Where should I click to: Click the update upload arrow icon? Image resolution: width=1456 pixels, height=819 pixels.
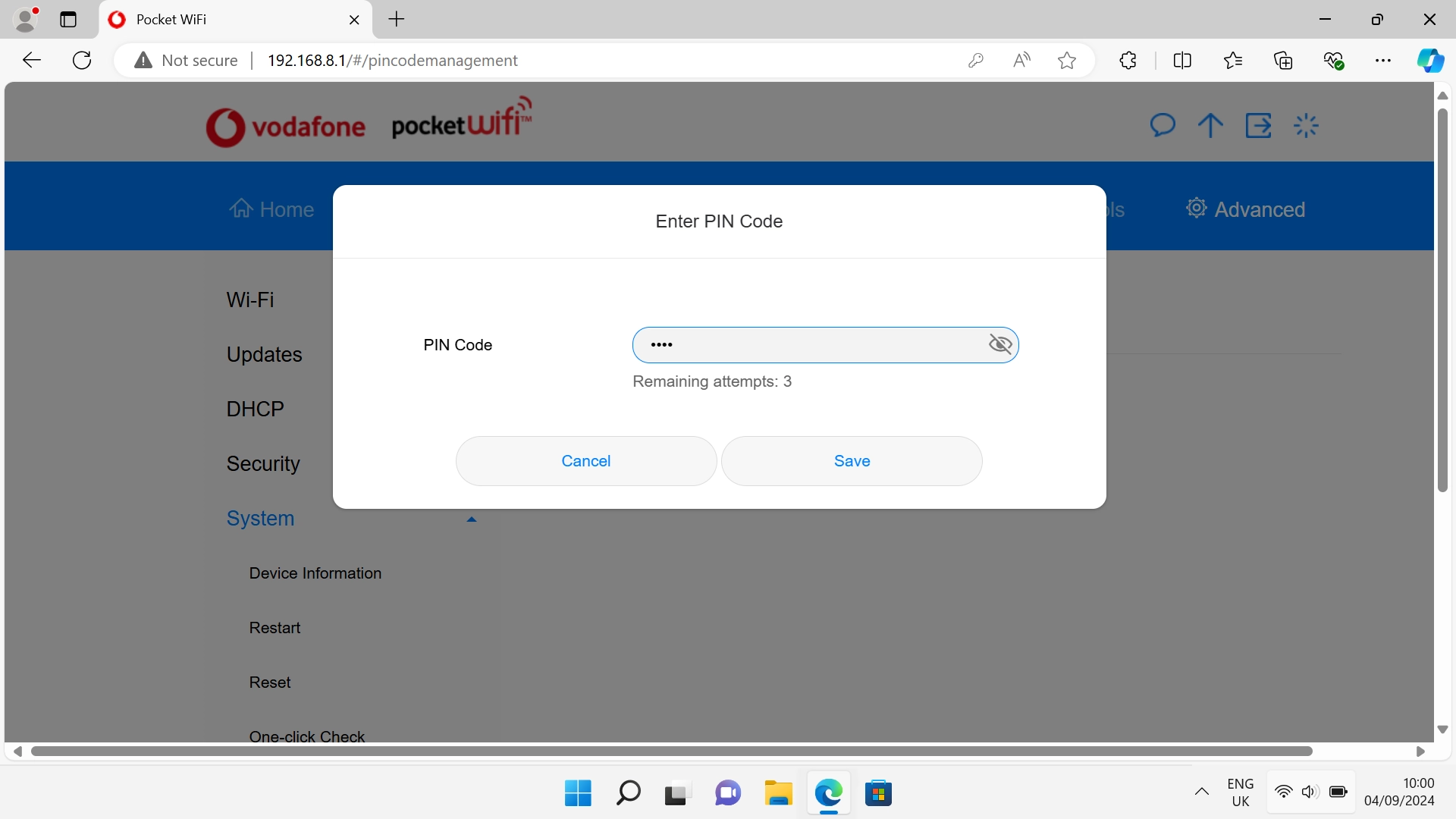click(1210, 125)
